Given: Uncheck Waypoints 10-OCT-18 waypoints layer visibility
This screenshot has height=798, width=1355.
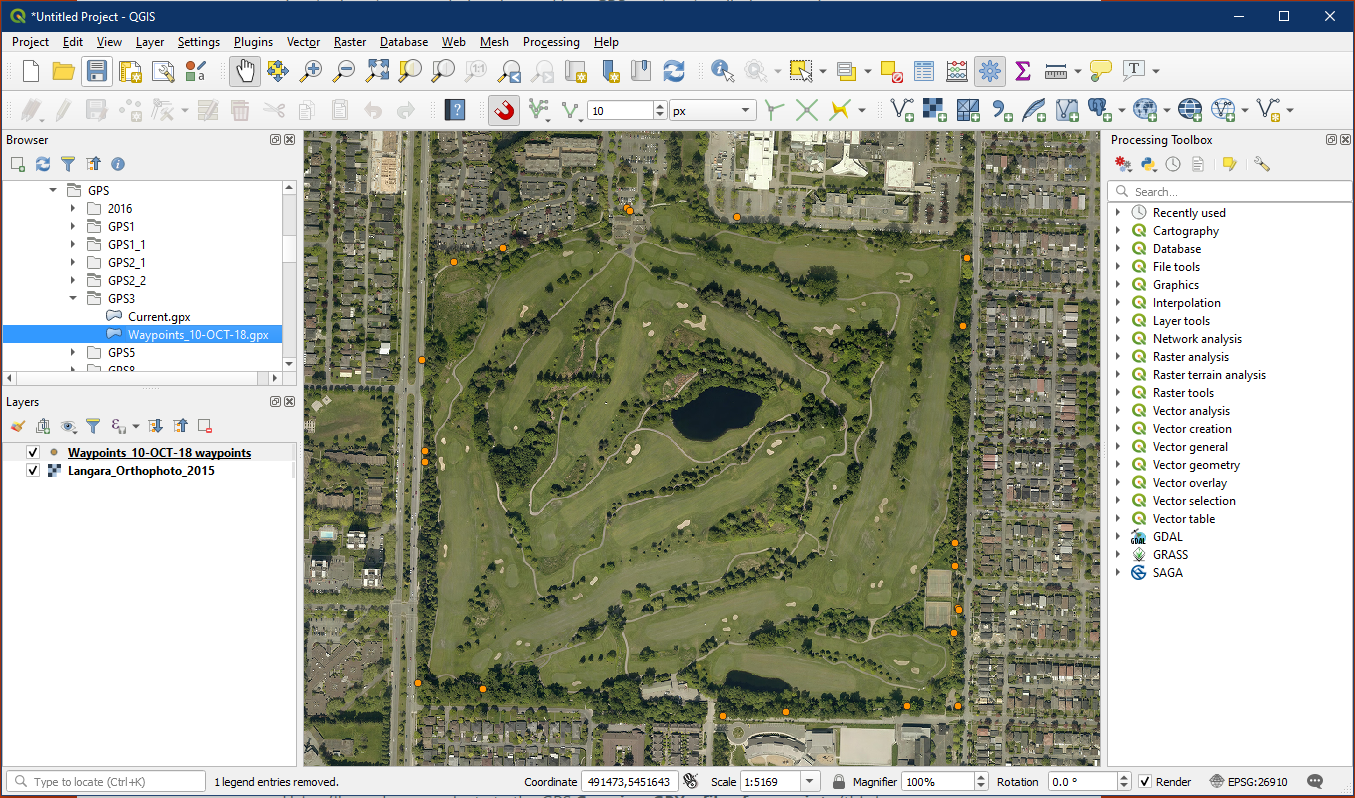Looking at the screenshot, I should pos(33,453).
